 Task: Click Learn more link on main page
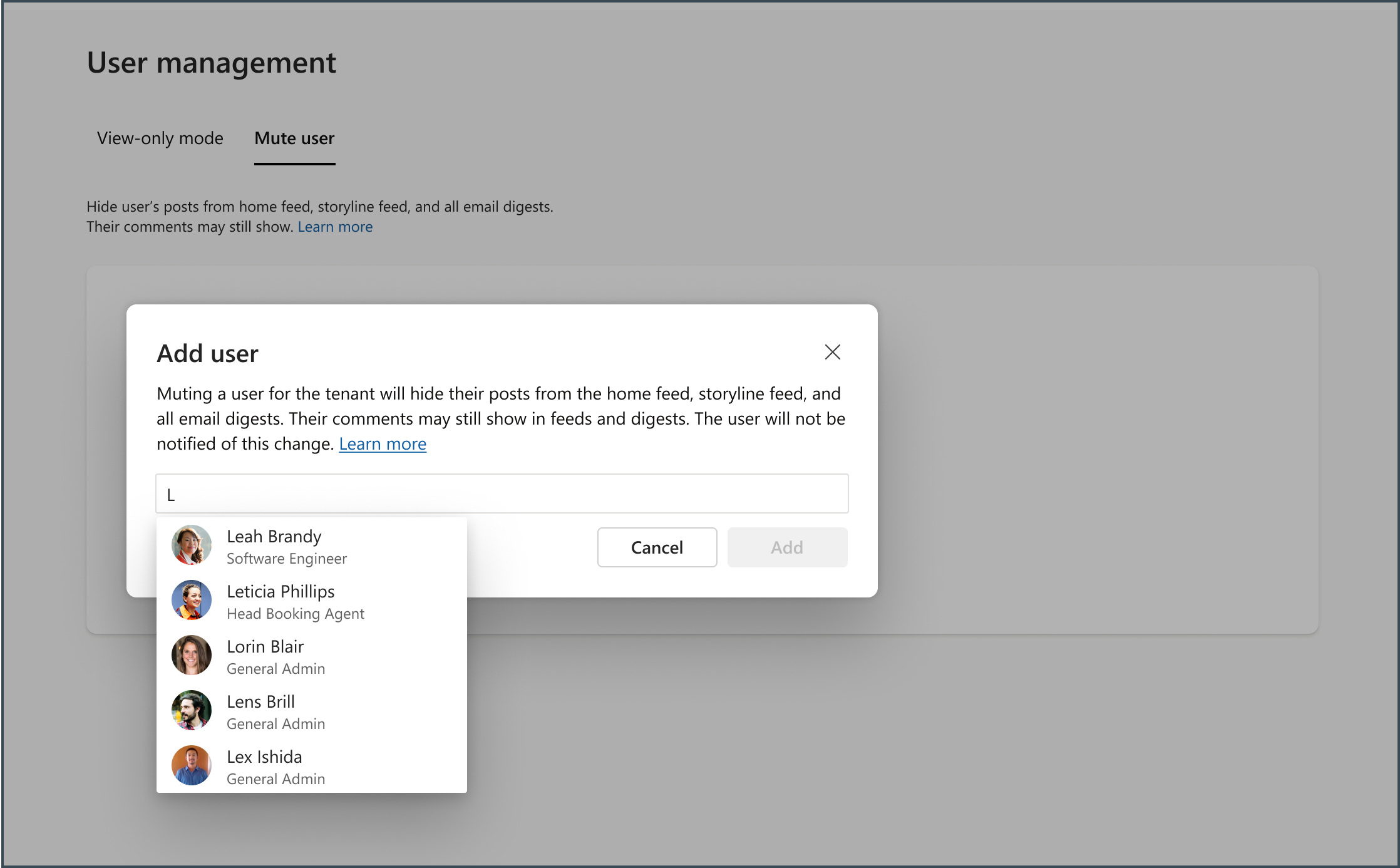[x=335, y=226]
